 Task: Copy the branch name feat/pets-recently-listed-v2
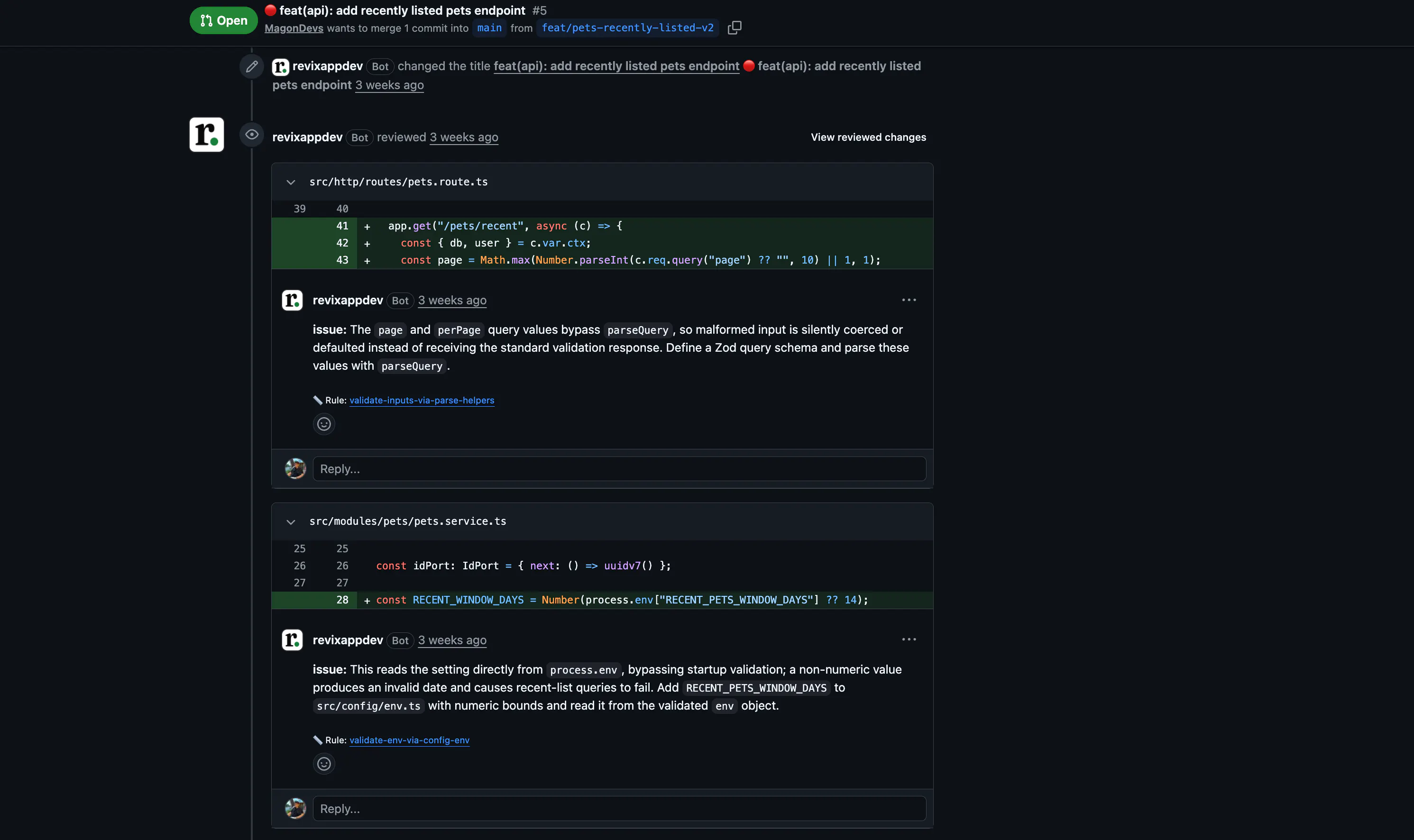(x=734, y=28)
